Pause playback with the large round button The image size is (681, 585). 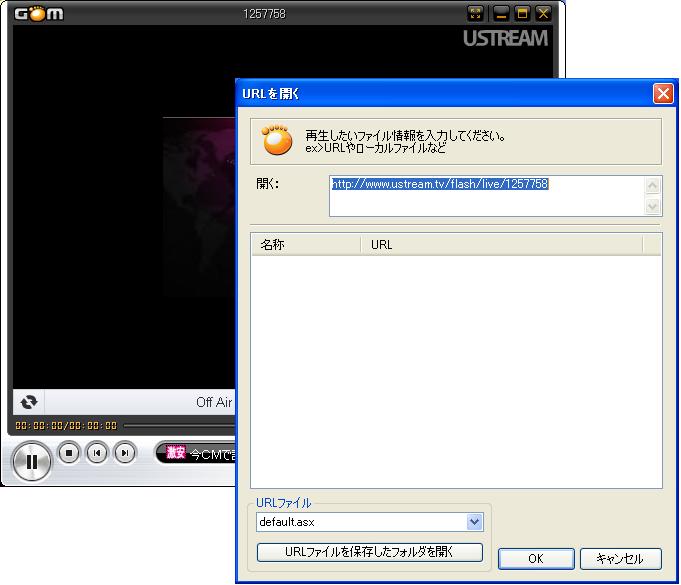32,462
